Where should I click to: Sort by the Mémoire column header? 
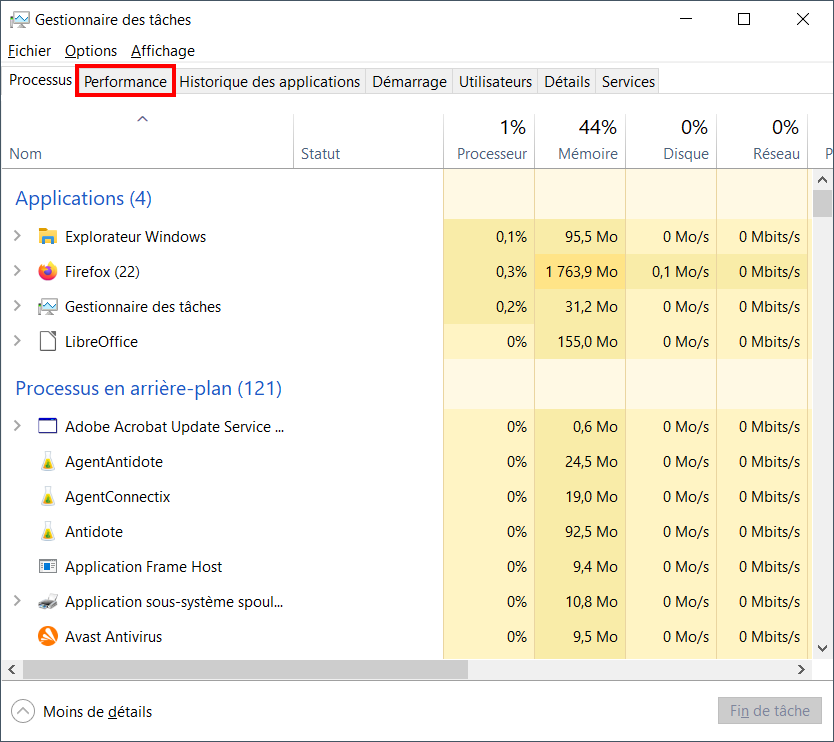(580, 141)
